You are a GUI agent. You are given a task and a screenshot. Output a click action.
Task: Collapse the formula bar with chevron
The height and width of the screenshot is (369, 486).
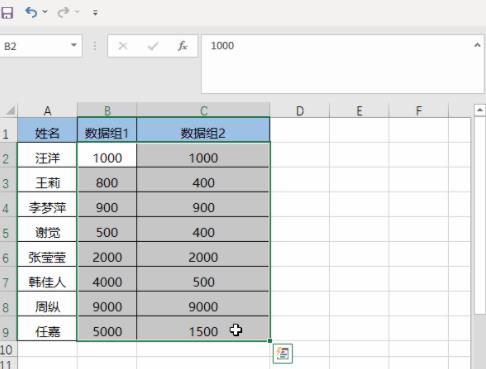pos(478,45)
